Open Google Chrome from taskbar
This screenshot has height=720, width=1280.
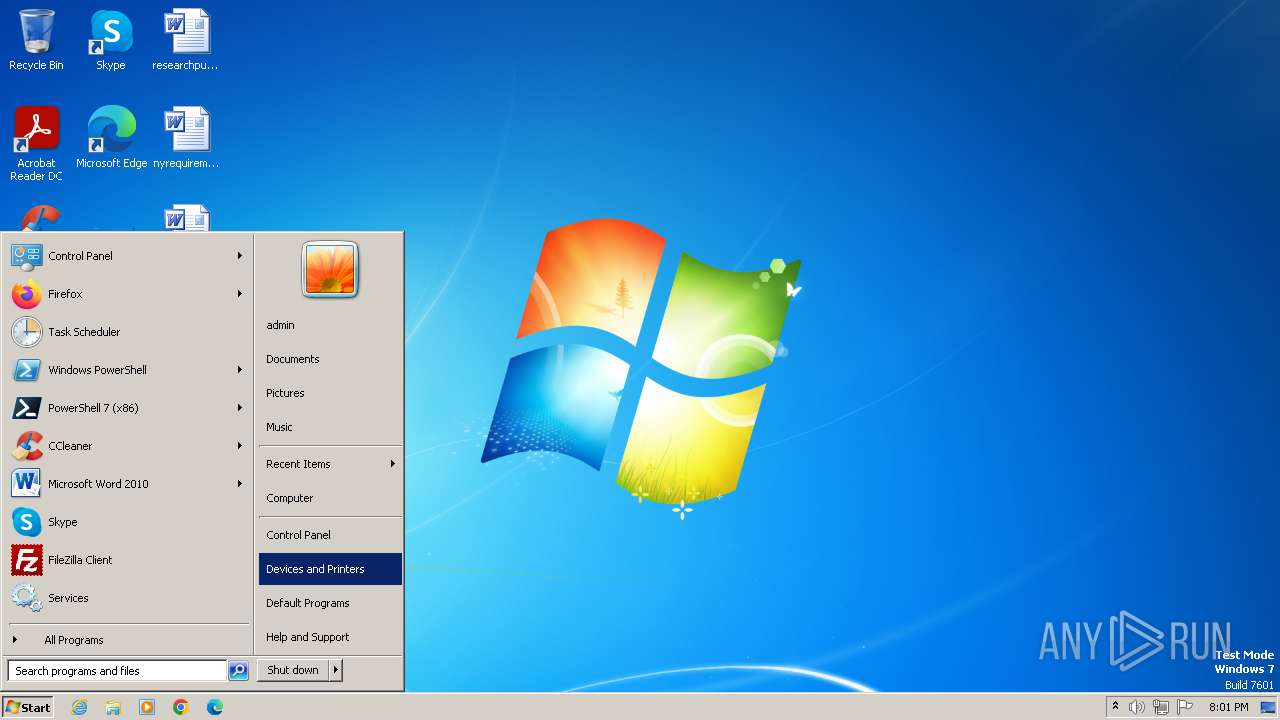181,707
